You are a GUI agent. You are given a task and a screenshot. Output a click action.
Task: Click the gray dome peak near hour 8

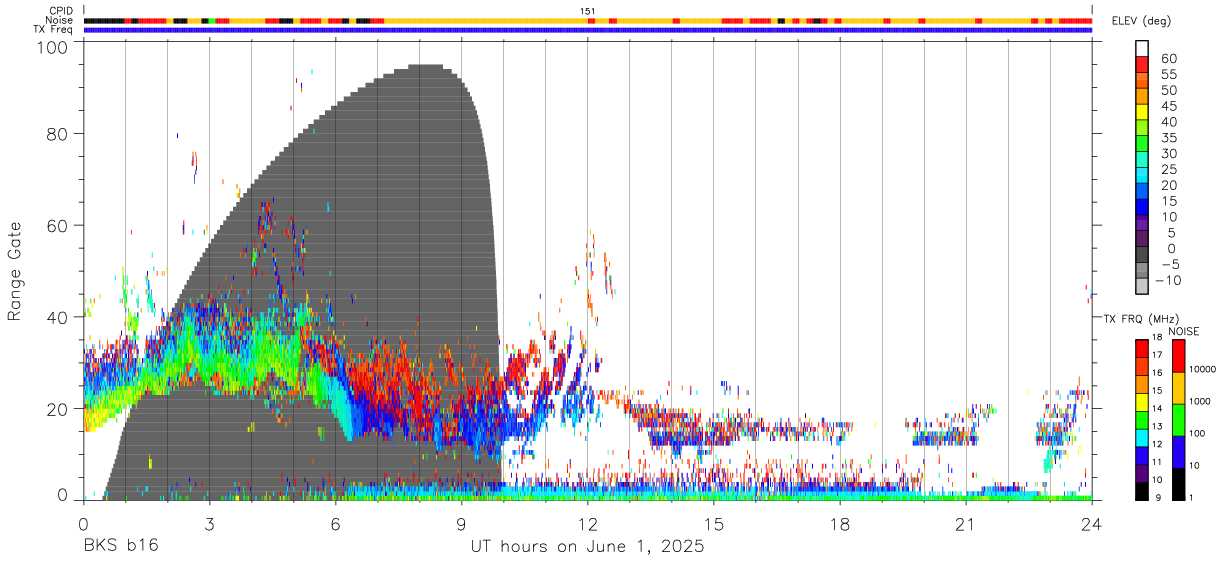[x=426, y=69]
